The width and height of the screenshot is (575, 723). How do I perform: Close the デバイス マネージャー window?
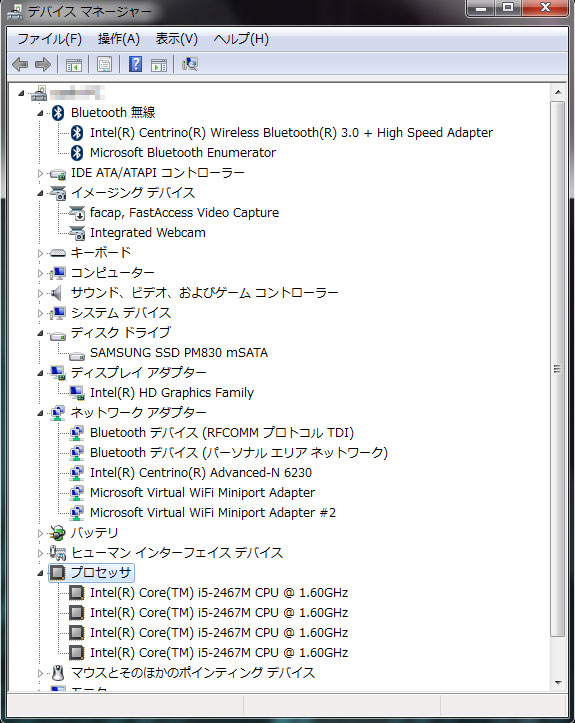545,8
